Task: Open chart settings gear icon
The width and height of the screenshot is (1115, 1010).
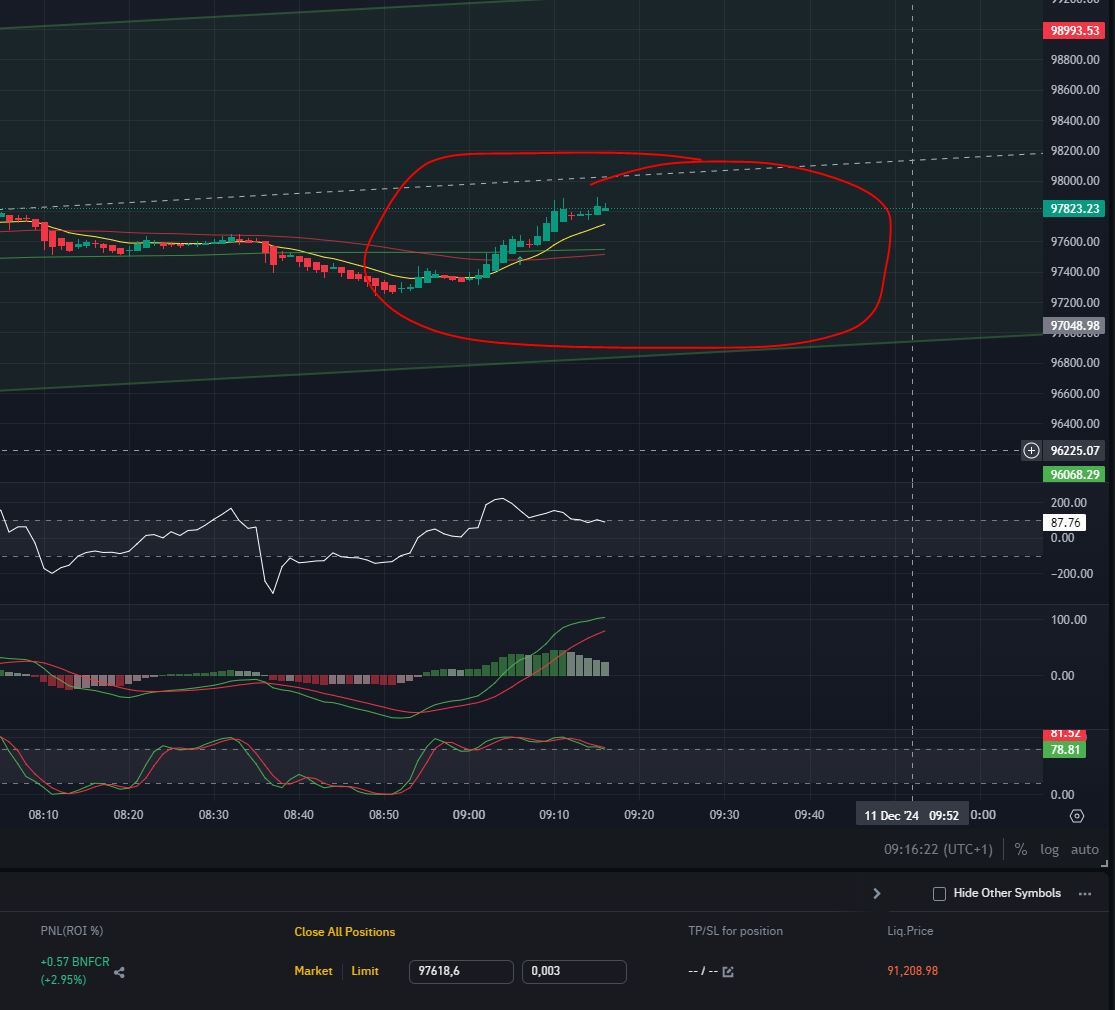Action: point(1076,816)
